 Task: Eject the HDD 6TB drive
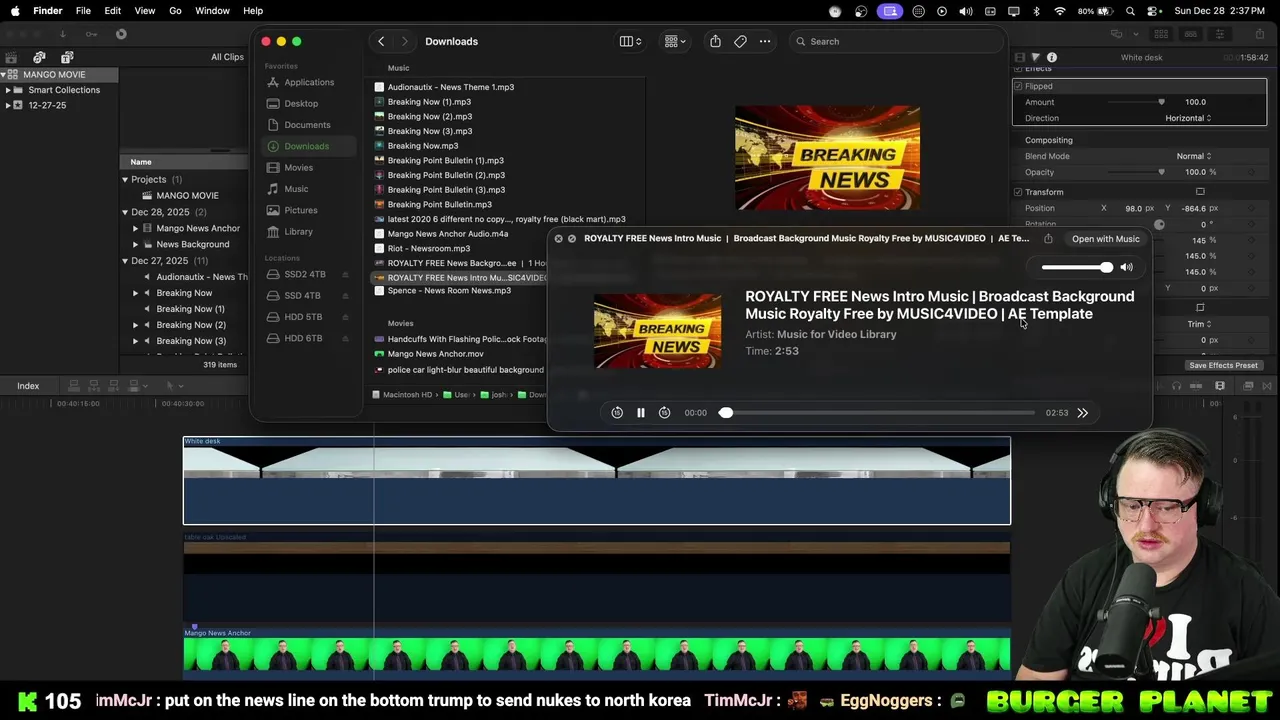tap(346, 338)
